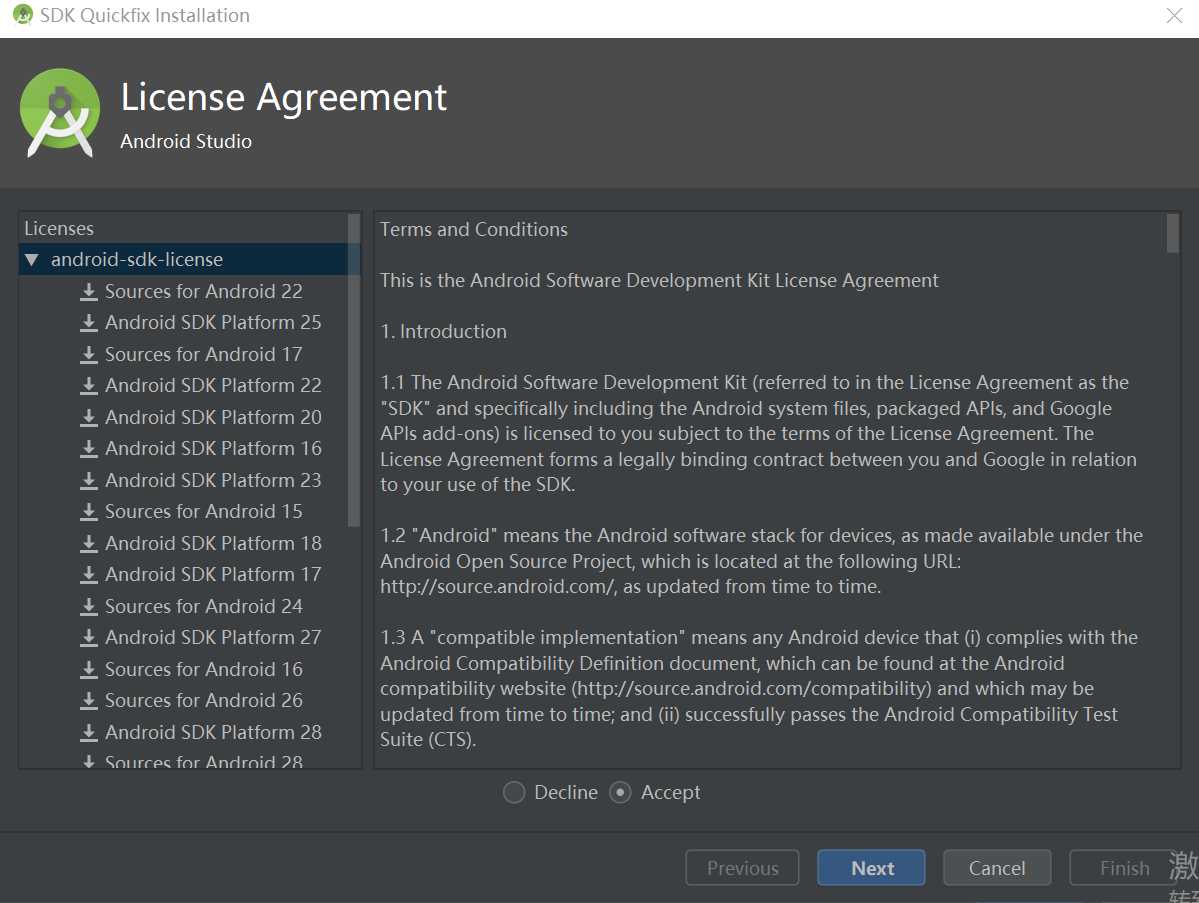Image resolution: width=1199 pixels, height=903 pixels.
Task: Click download icon beside Android SDK Platform 28
Action: click(x=89, y=732)
